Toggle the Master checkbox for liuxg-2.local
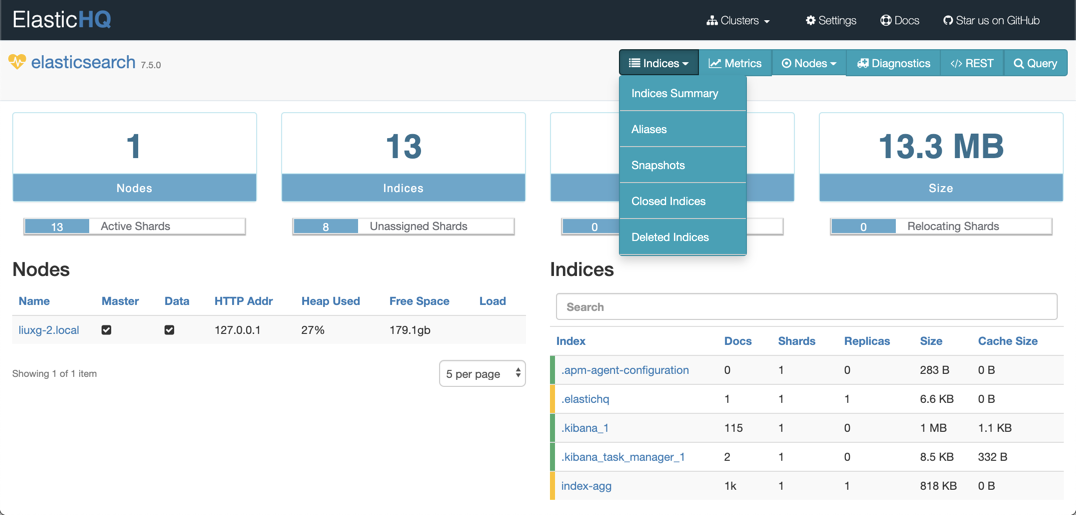Screen dimensions: 1076x515 (106, 330)
